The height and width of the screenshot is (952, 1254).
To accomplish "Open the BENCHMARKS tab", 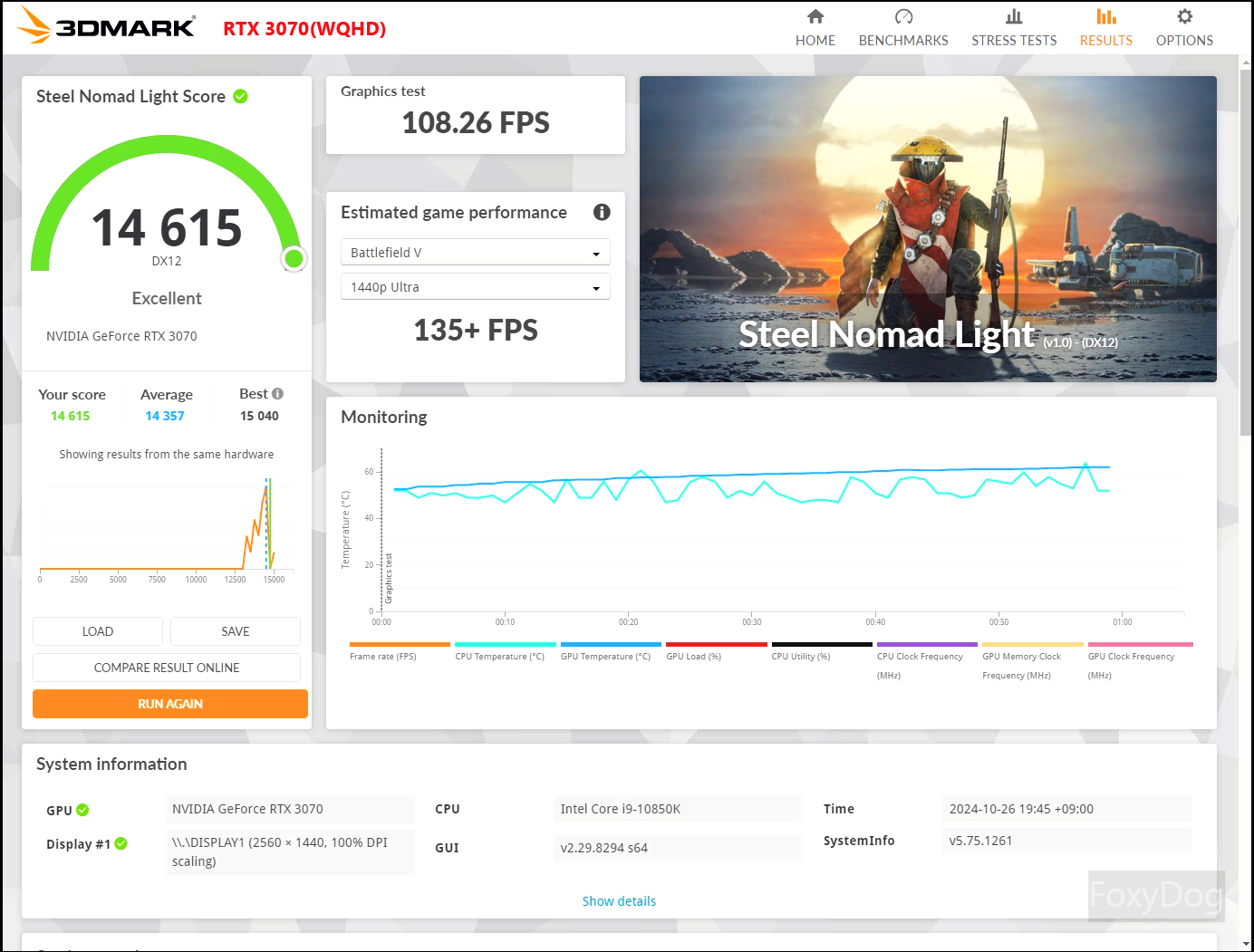I will (903, 28).
